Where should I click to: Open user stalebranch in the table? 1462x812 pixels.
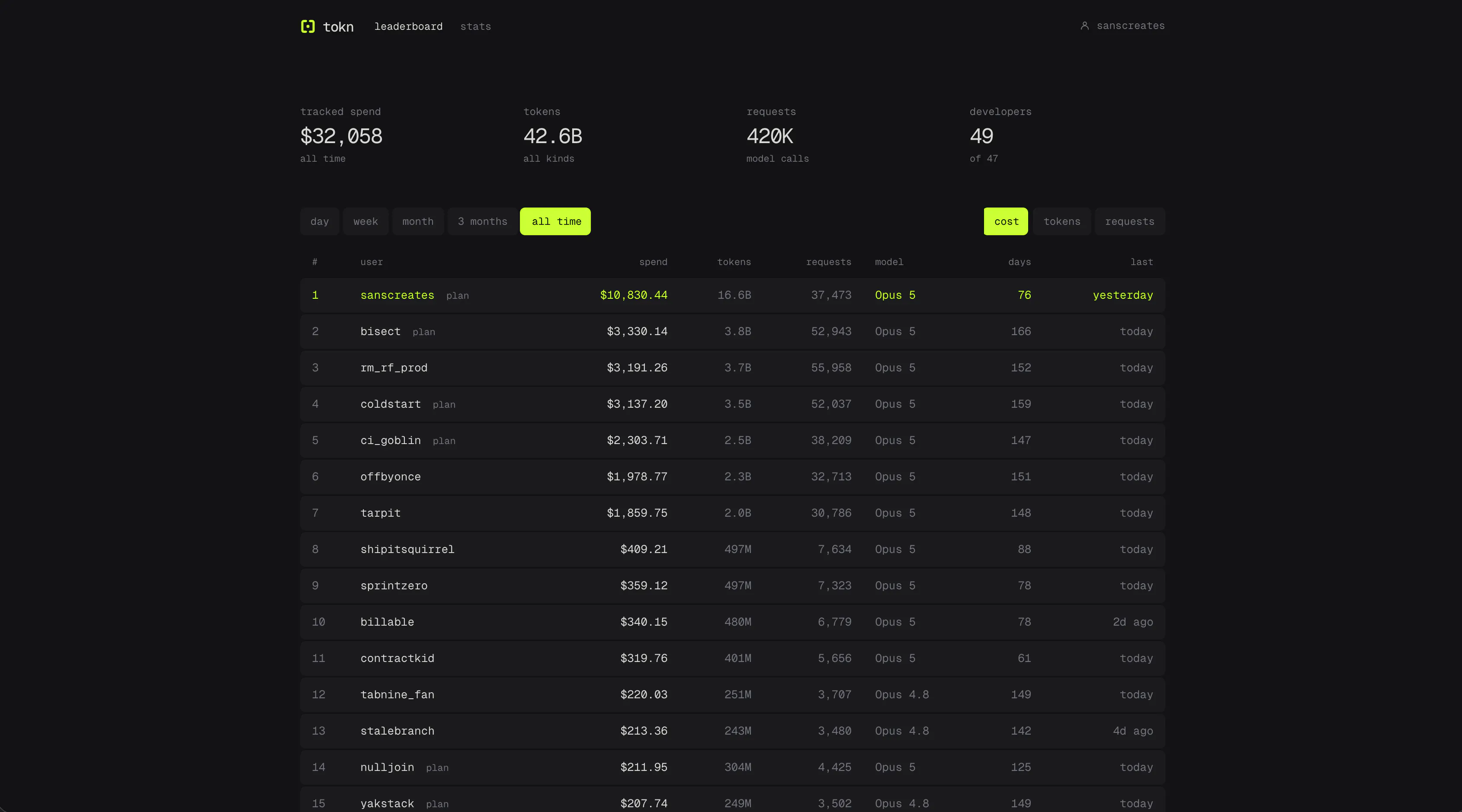coord(397,731)
